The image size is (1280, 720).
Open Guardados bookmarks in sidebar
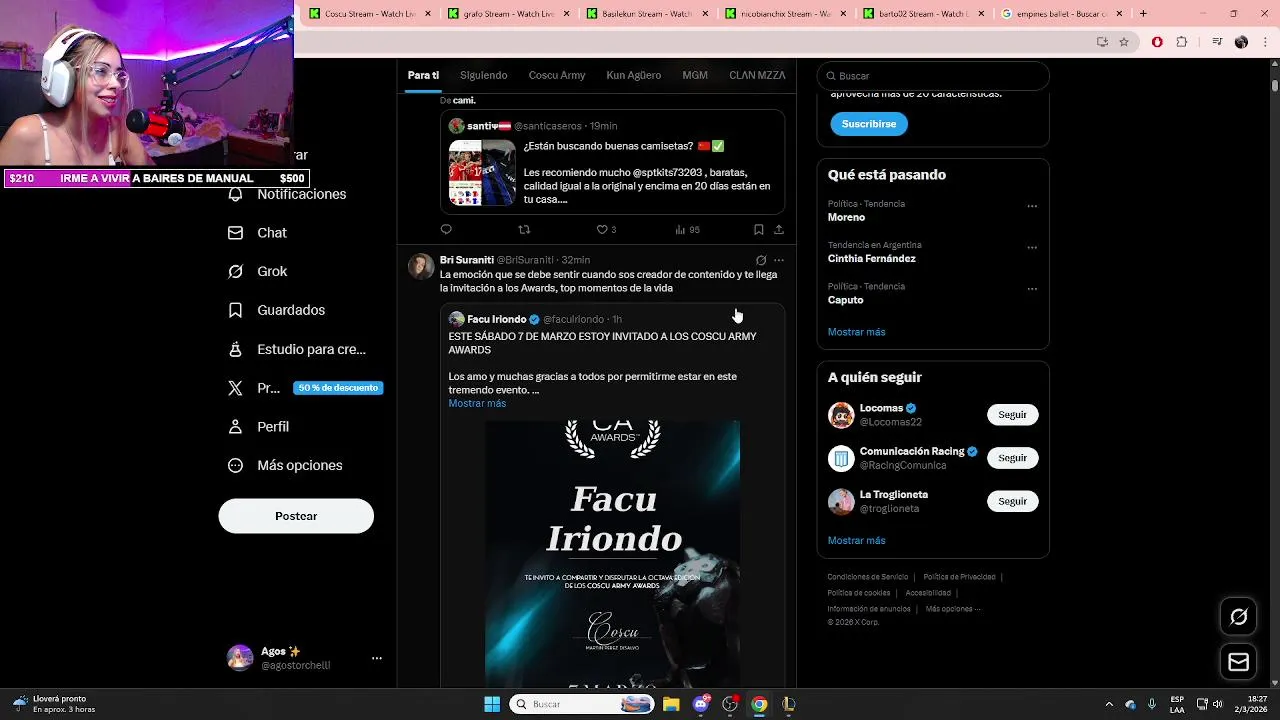pos(277,310)
